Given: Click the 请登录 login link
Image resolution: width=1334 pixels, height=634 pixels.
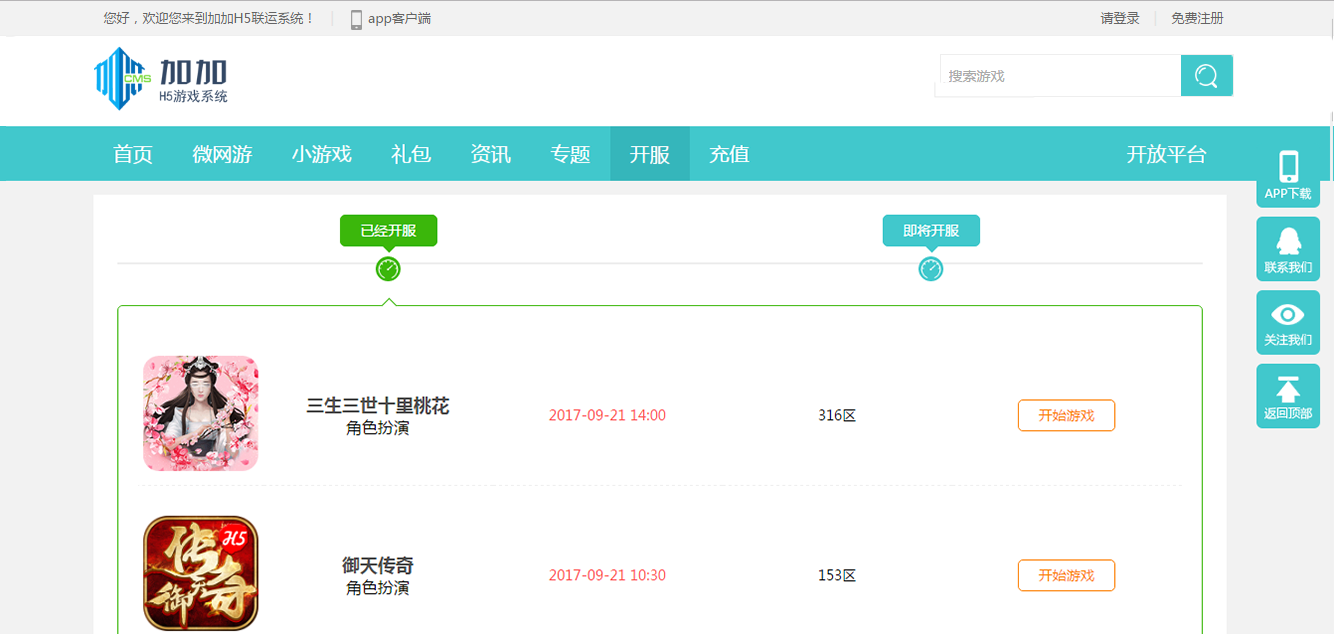Looking at the screenshot, I should pyautogui.click(x=1118, y=17).
